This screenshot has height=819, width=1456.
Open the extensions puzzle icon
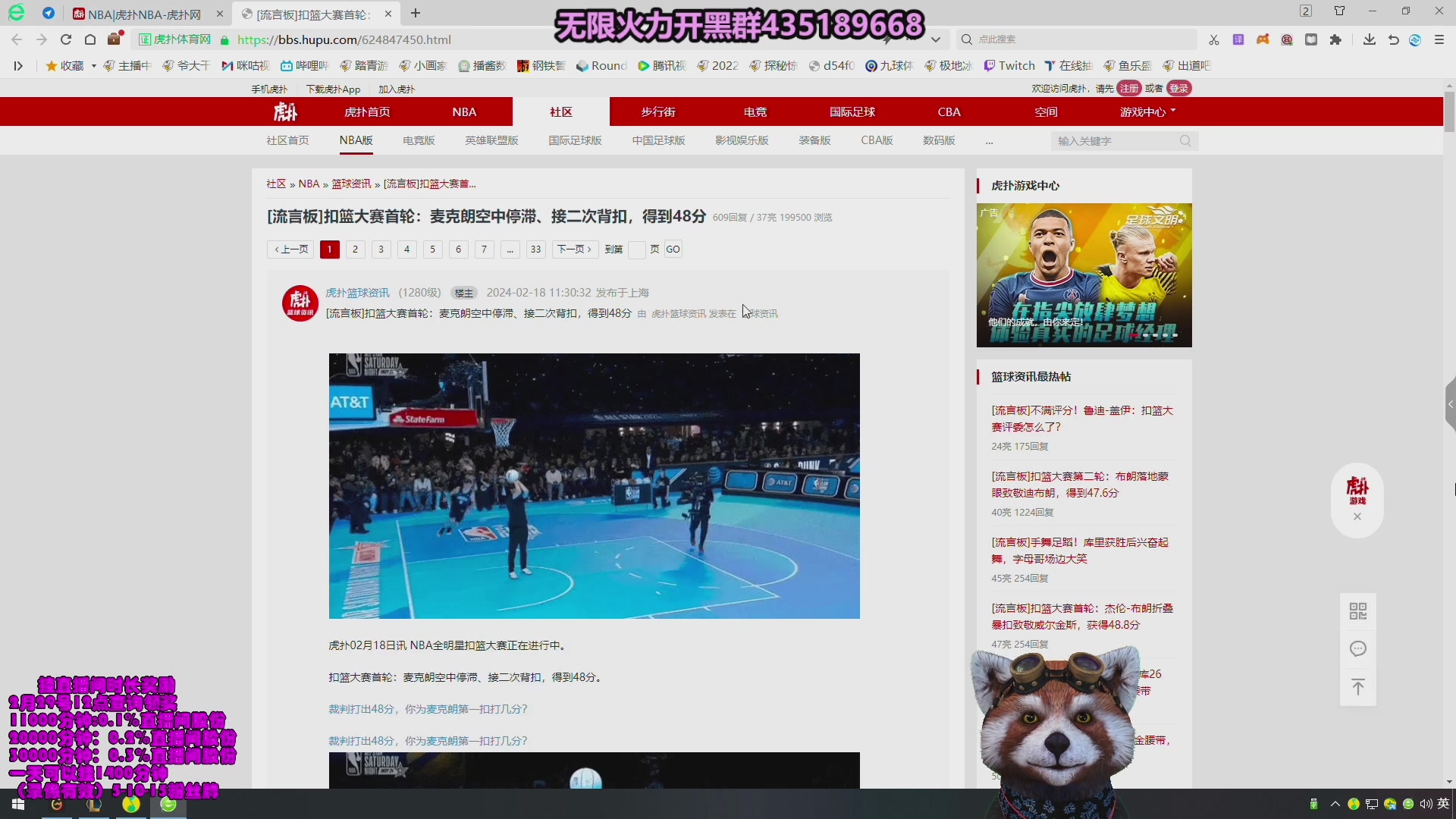1335,39
